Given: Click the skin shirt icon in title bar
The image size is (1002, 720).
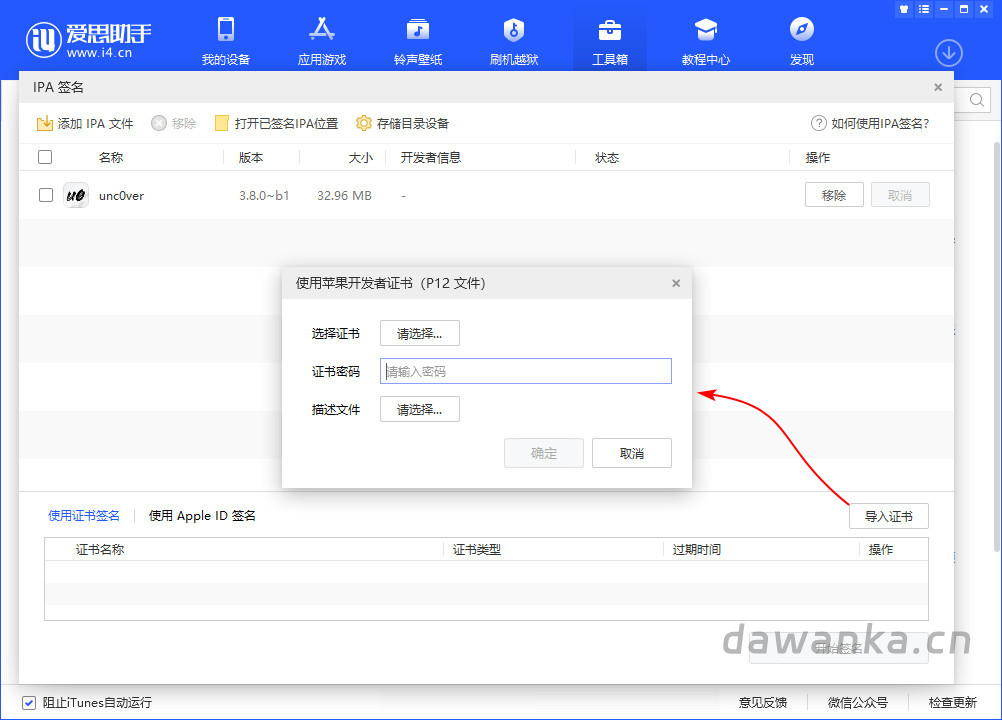Looking at the screenshot, I should pyautogui.click(x=904, y=9).
